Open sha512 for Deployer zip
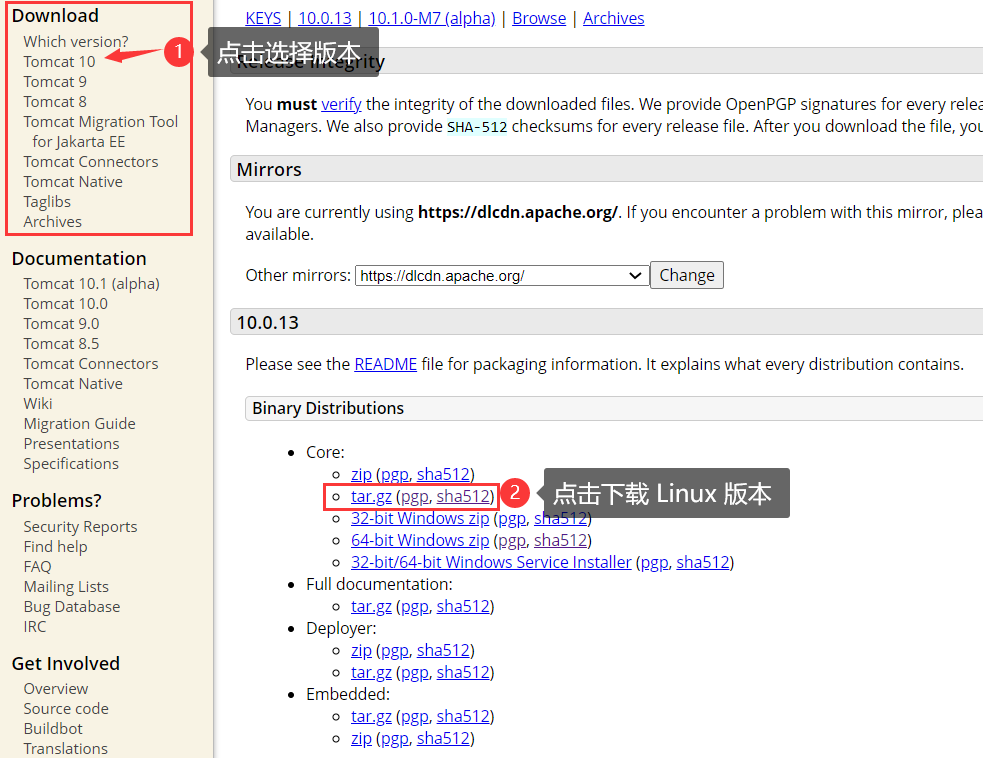983x758 pixels. pyautogui.click(x=443, y=650)
